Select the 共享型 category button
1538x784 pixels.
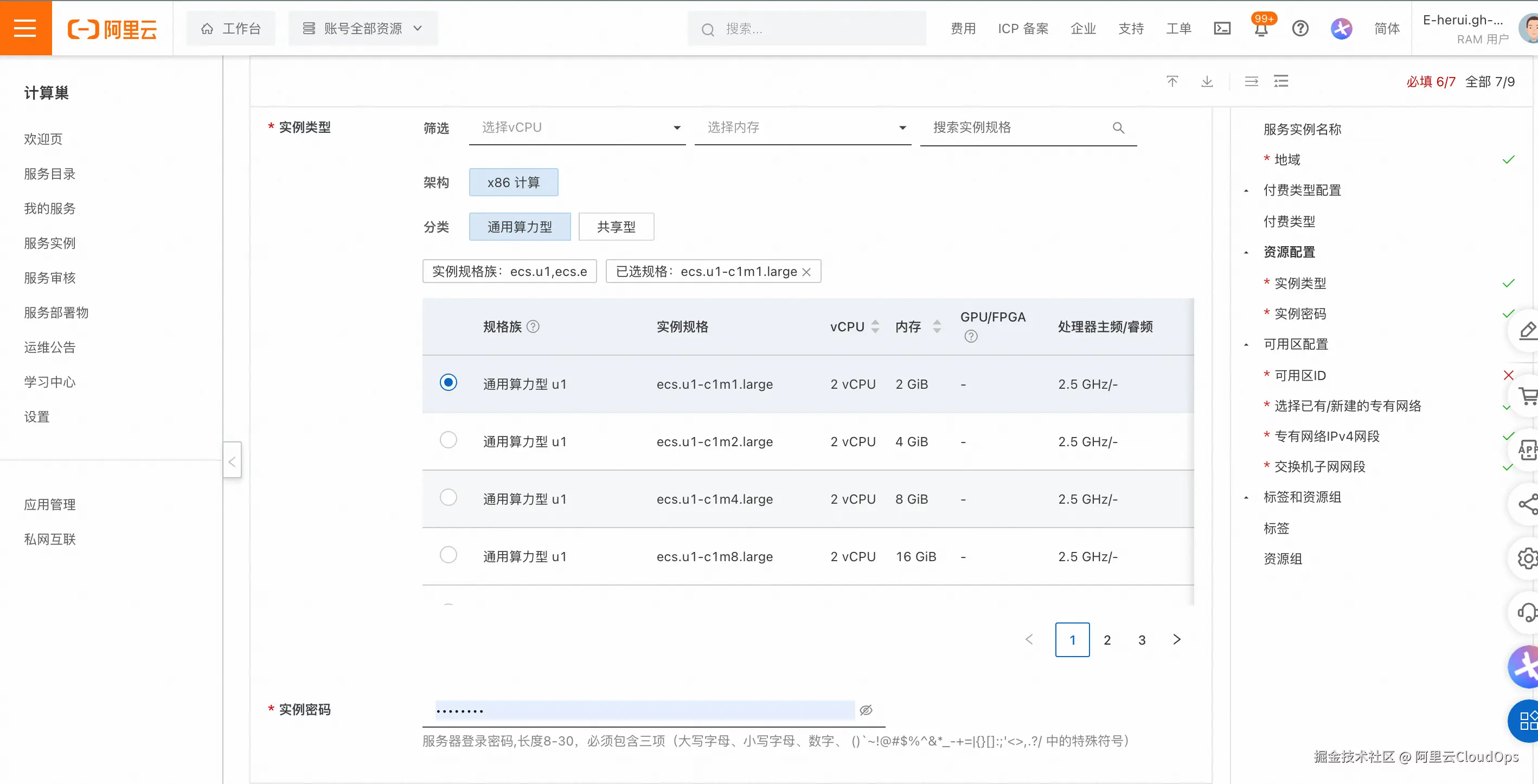pos(616,227)
